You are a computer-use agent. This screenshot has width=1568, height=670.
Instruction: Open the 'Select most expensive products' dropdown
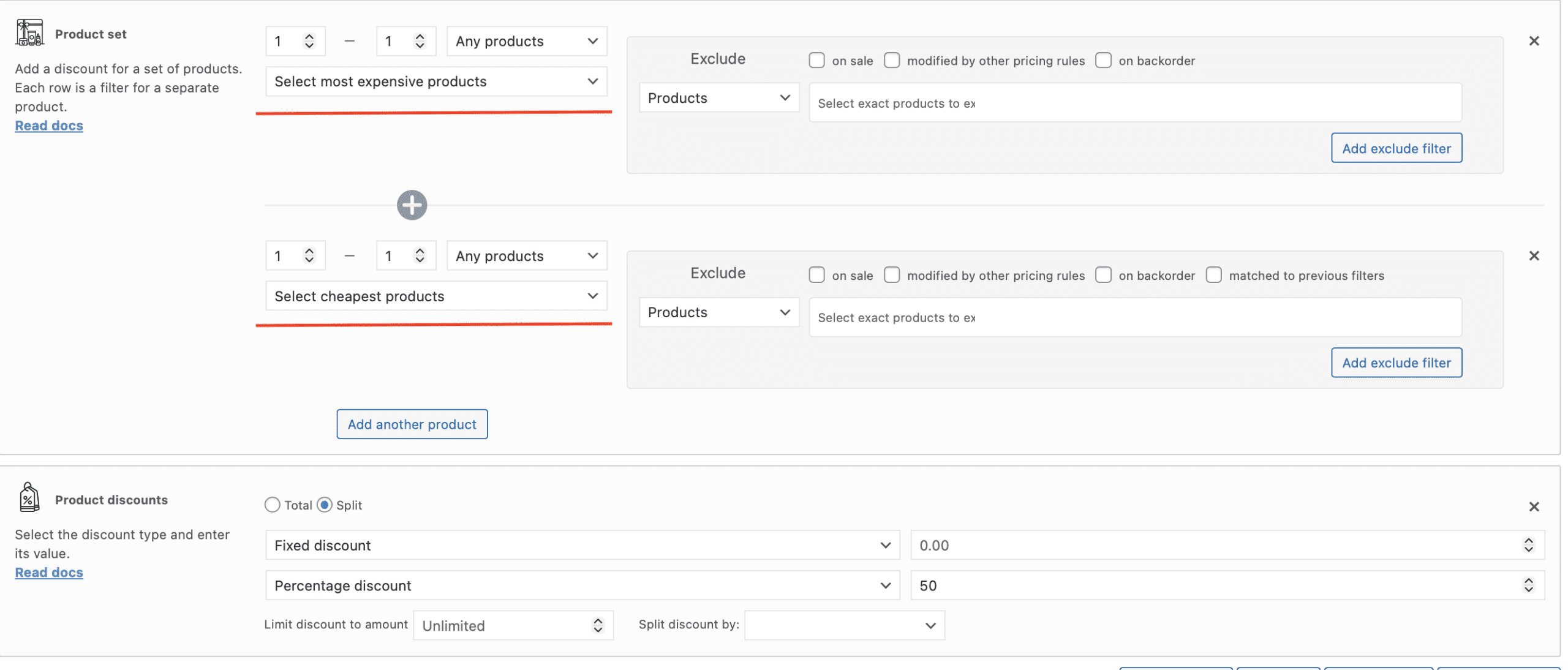435,81
